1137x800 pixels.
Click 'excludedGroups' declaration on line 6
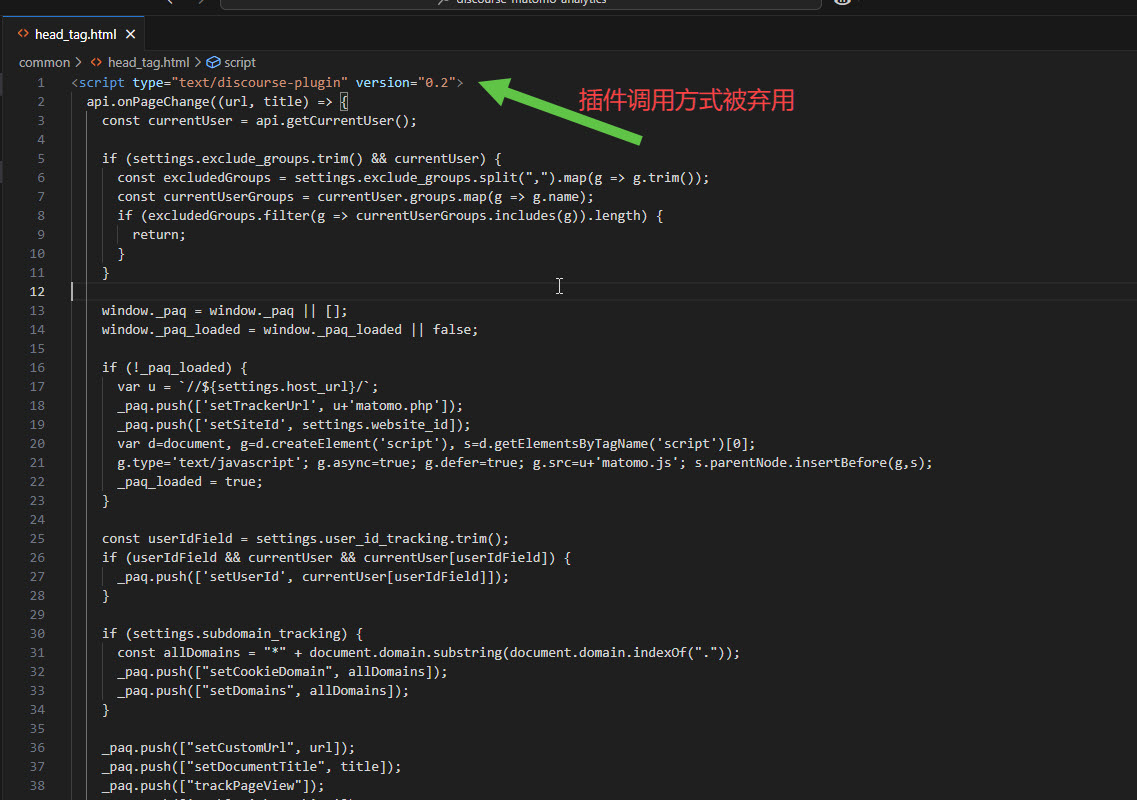[x=217, y=178]
